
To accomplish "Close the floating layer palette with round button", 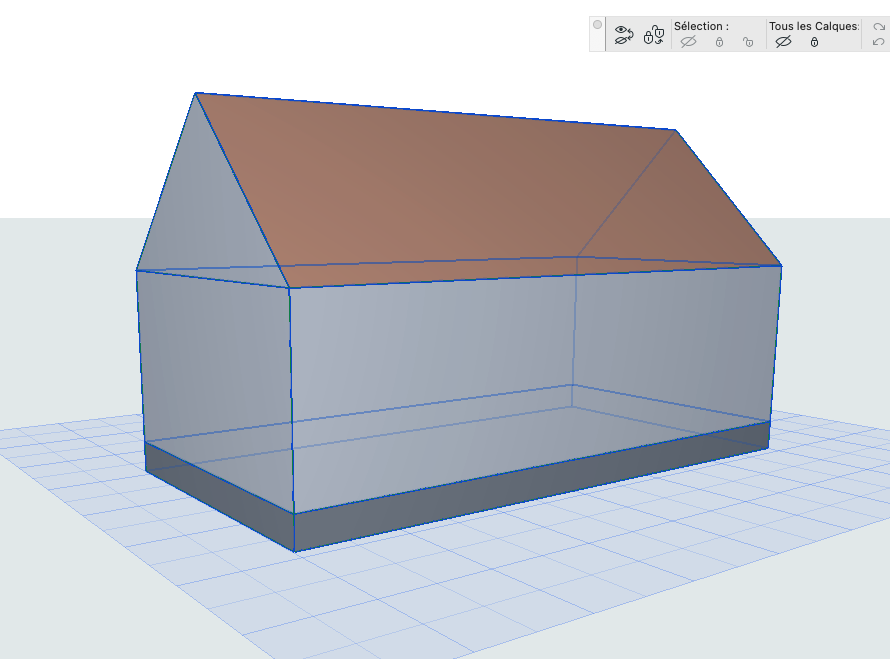I will [597, 24].
